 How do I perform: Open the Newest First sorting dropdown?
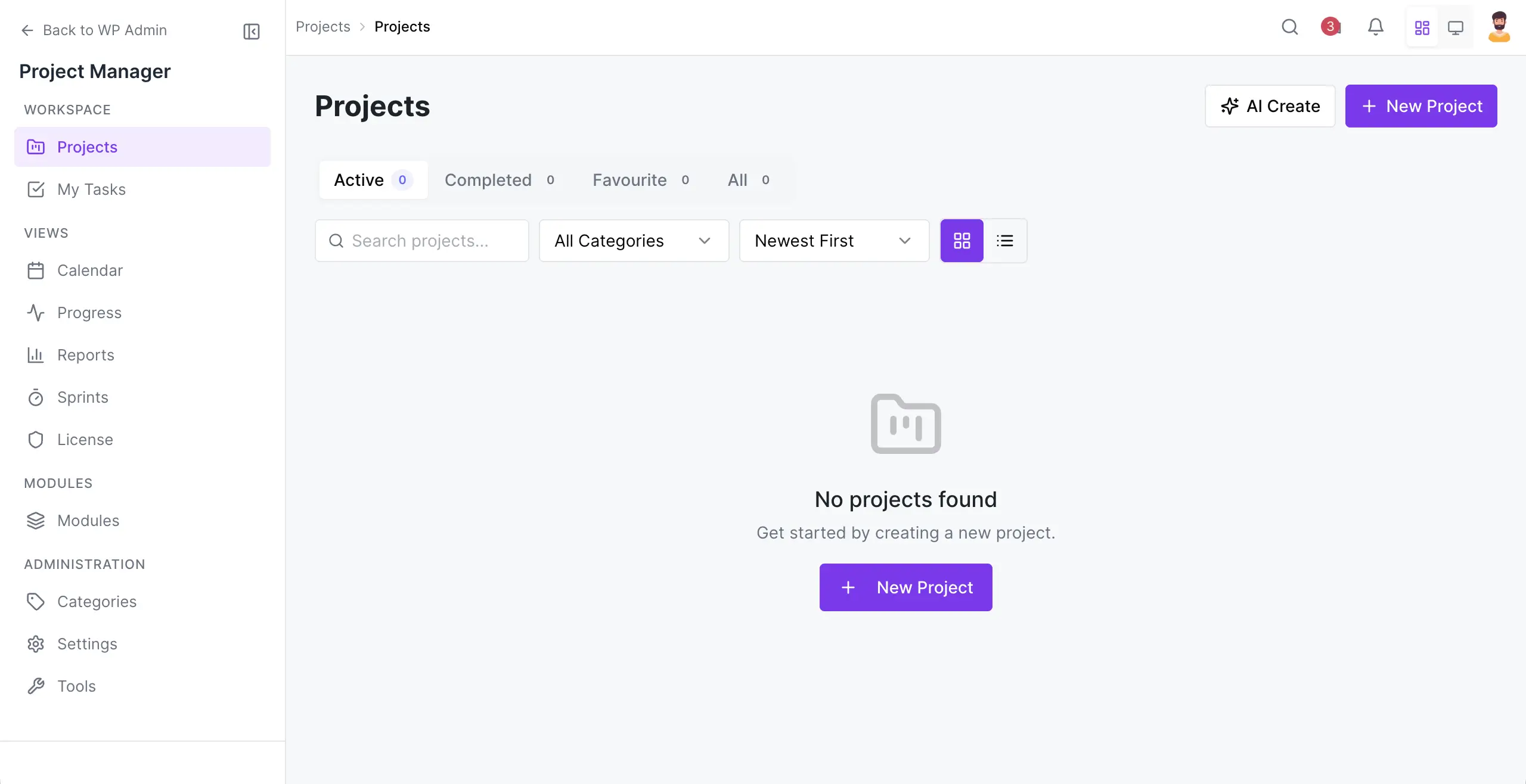(833, 241)
